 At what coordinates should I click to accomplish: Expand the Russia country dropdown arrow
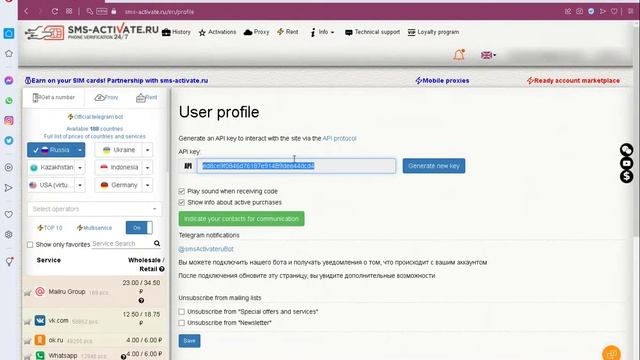[80, 150]
